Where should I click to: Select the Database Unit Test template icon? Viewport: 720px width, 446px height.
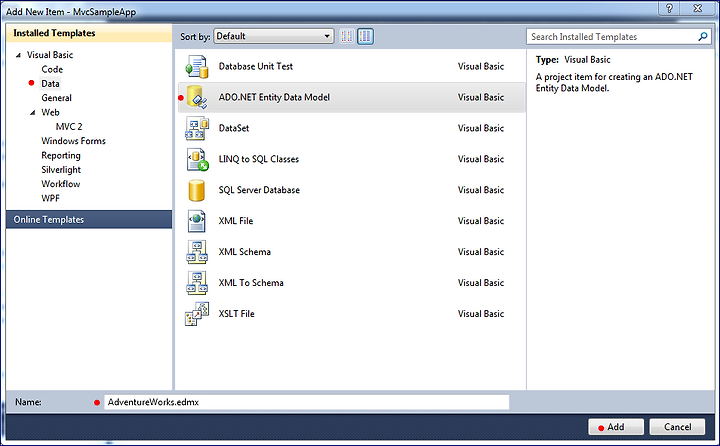[197, 67]
